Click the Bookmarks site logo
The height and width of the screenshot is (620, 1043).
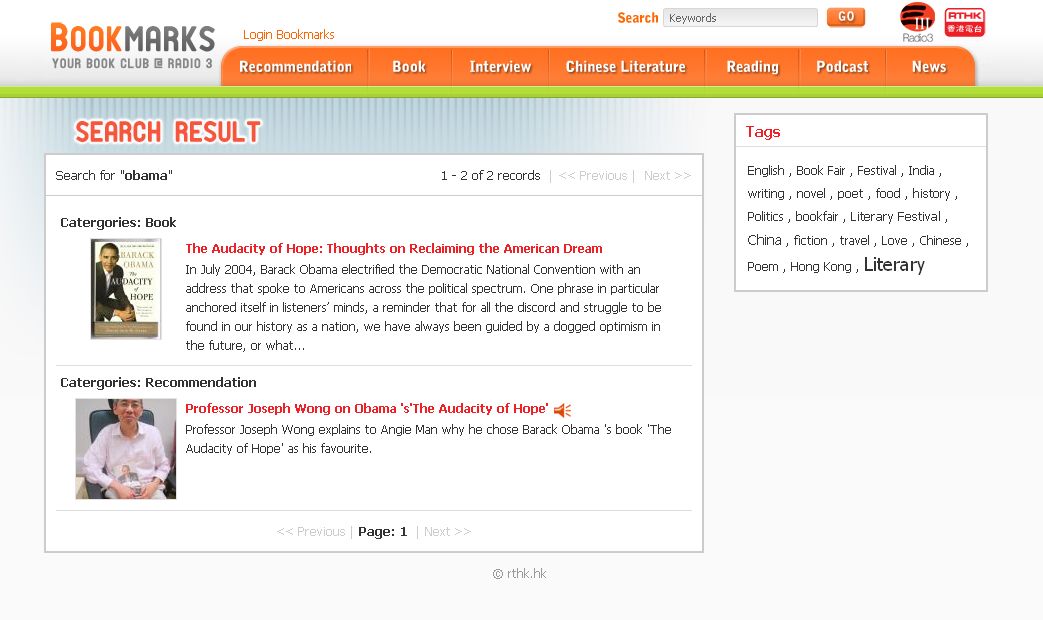tap(132, 46)
